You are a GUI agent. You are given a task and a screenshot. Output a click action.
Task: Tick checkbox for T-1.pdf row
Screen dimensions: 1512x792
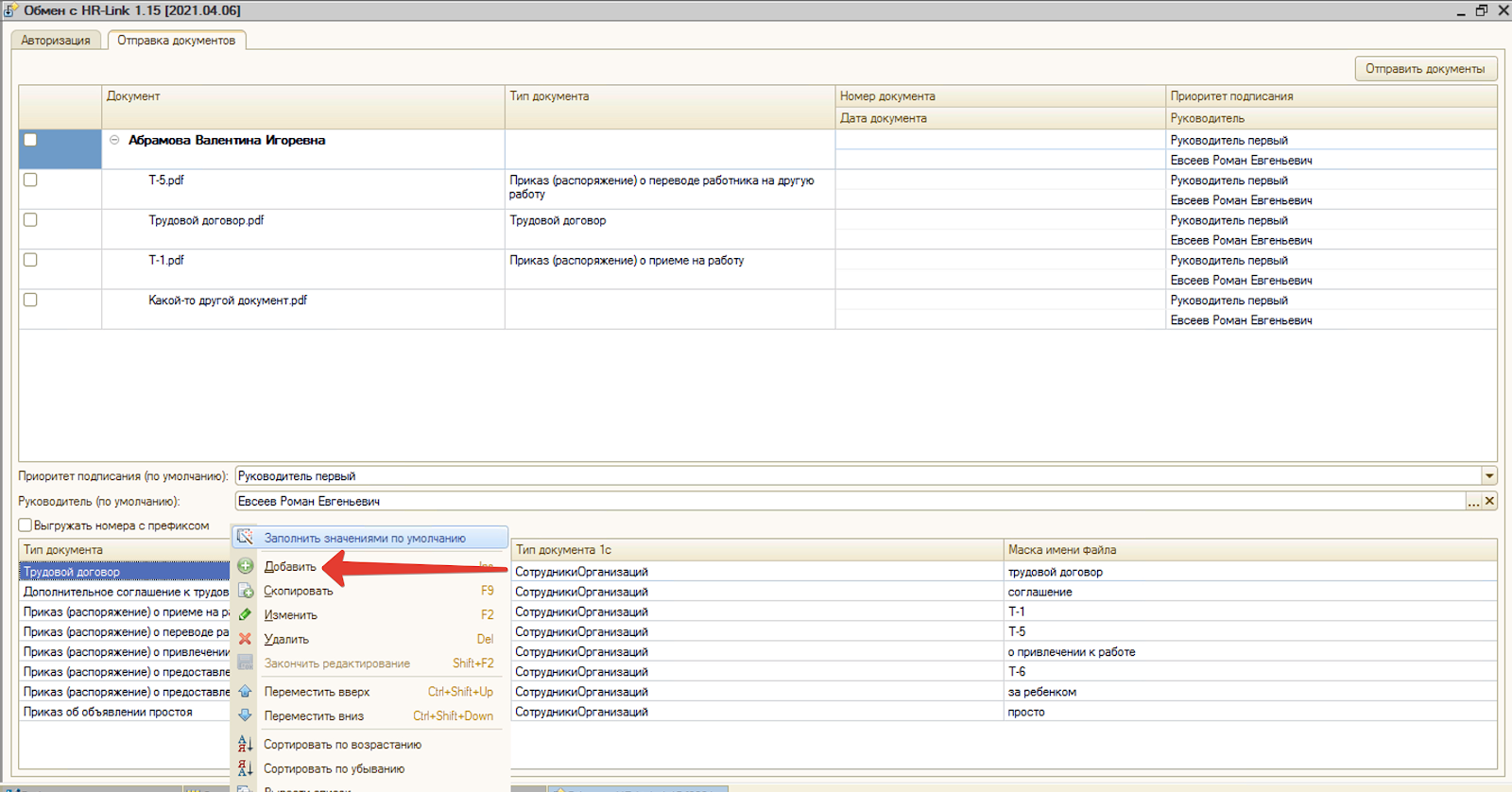tap(30, 259)
